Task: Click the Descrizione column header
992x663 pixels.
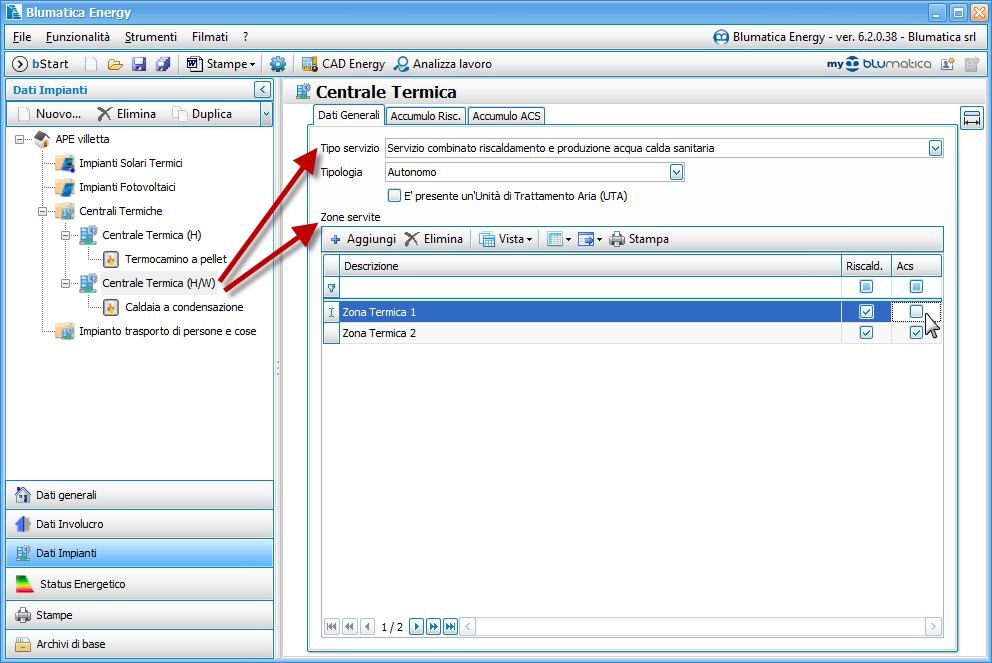Action: click(590, 266)
